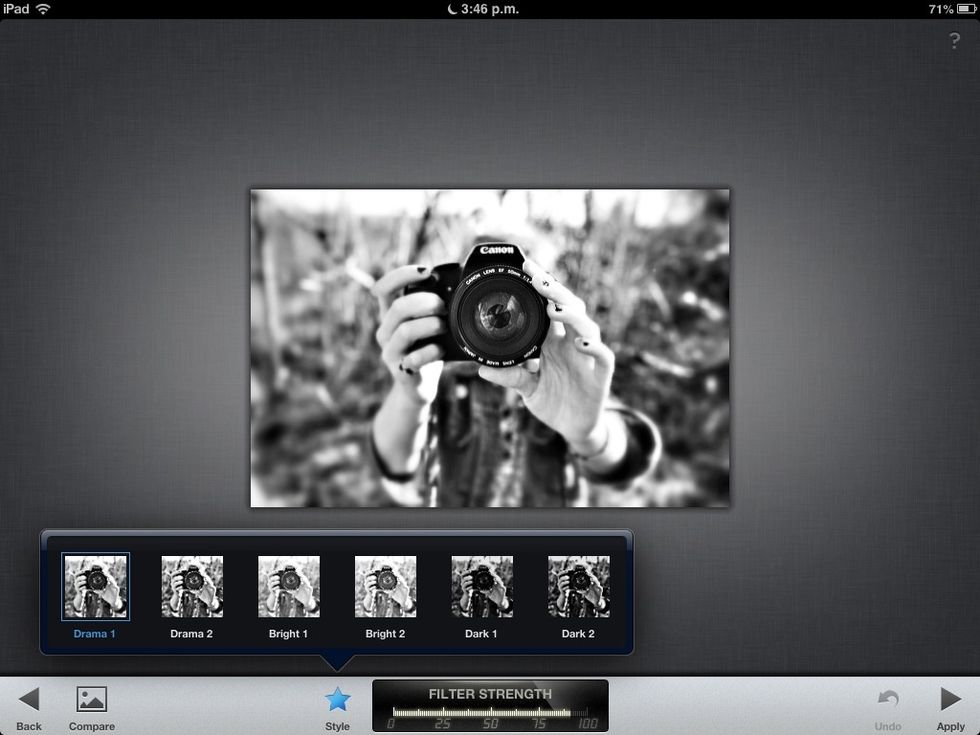The height and width of the screenshot is (735, 980).
Task: Select the Bright 2 thumbnail
Action: click(x=386, y=586)
